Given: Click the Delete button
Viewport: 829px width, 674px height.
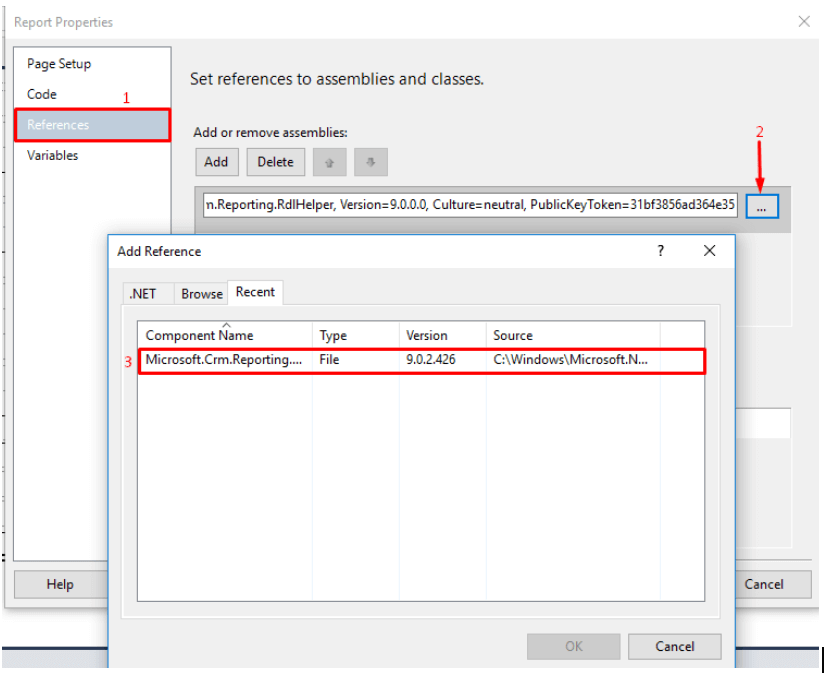Looking at the screenshot, I should pyautogui.click(x=275, y=161).
